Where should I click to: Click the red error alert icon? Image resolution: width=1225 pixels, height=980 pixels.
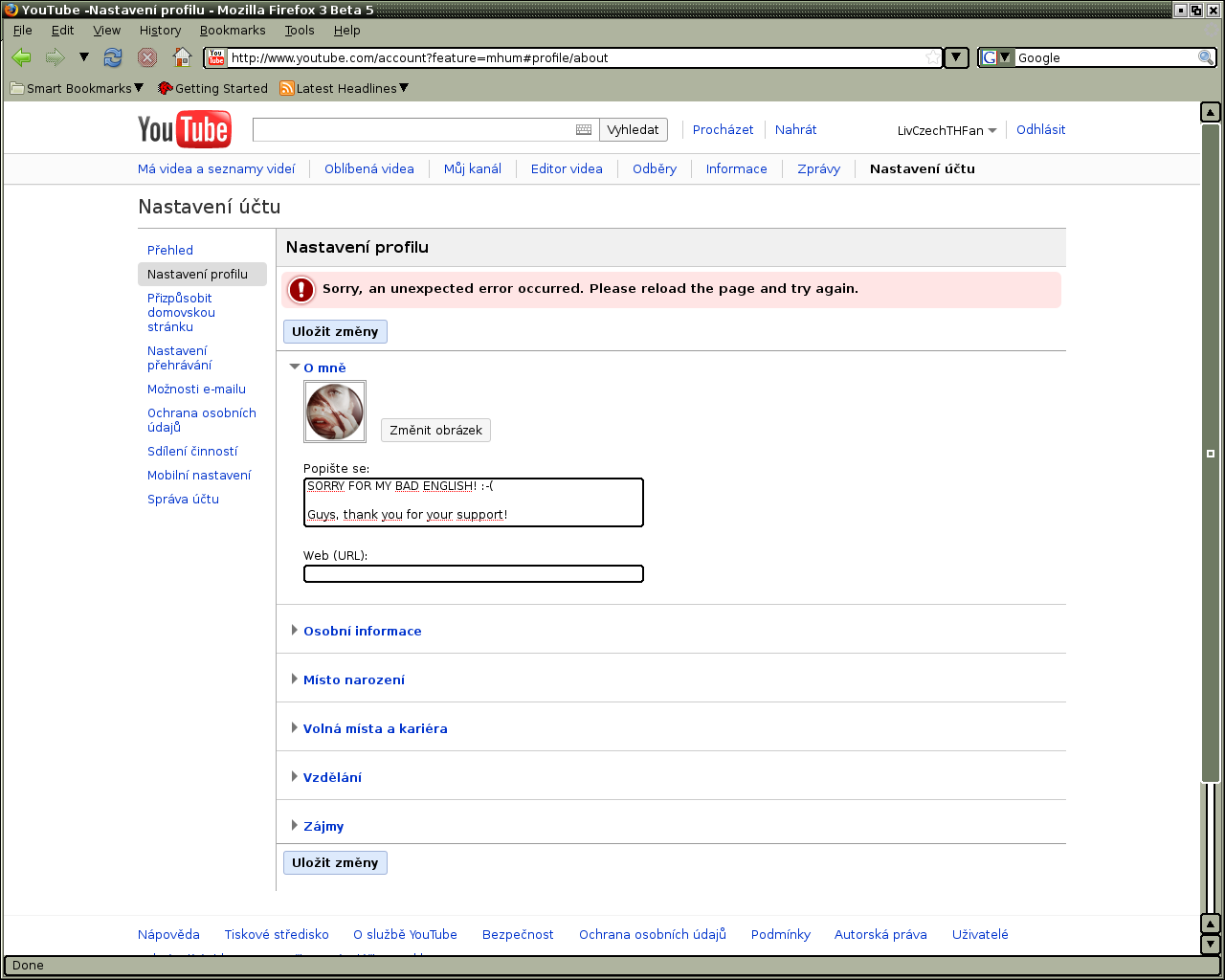(301, 289)
